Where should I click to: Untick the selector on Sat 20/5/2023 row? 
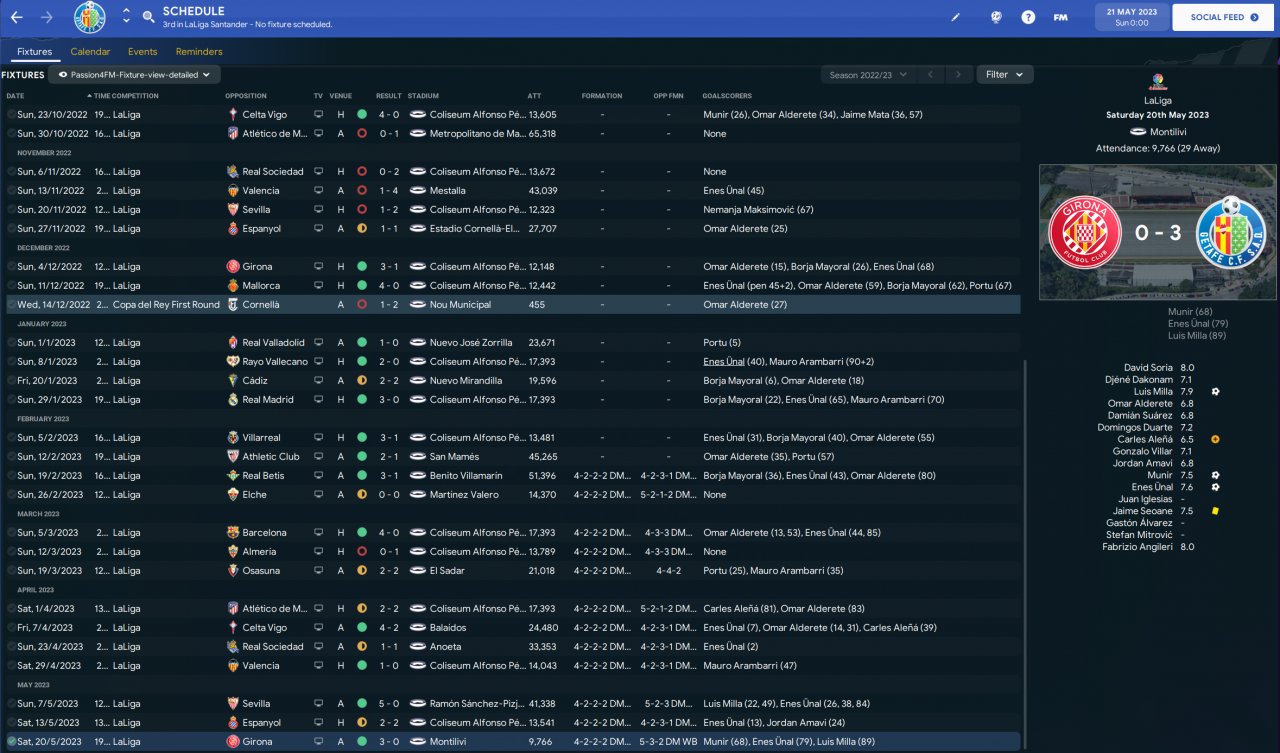[11, 742]
